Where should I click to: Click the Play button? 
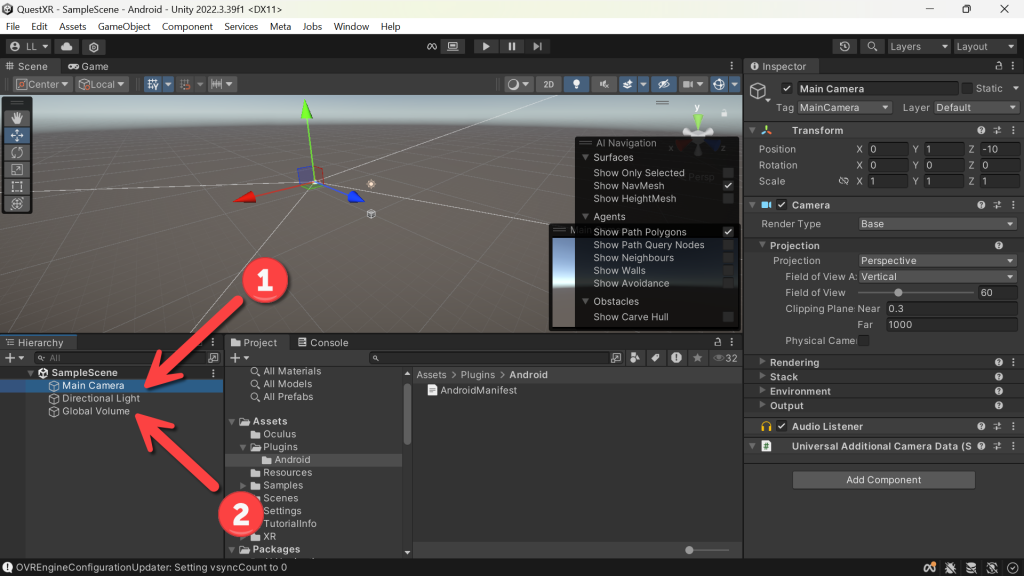485,46
